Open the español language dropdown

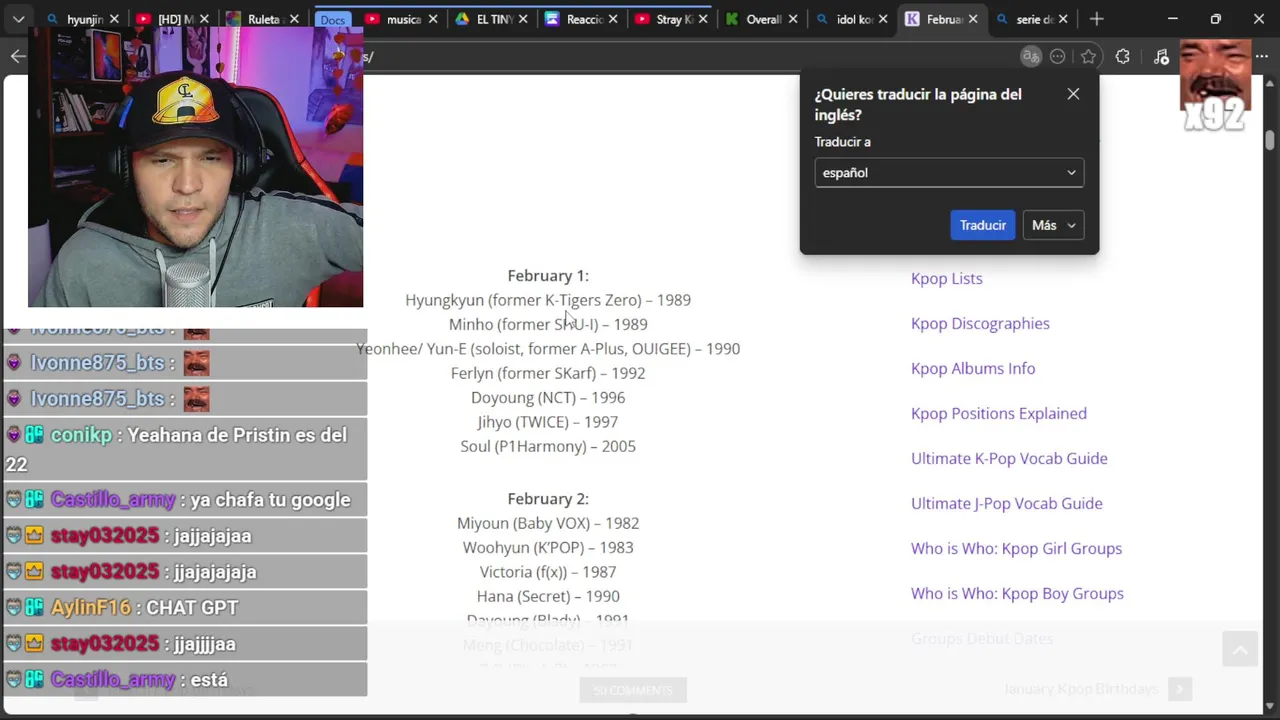[x=949, y=173]
